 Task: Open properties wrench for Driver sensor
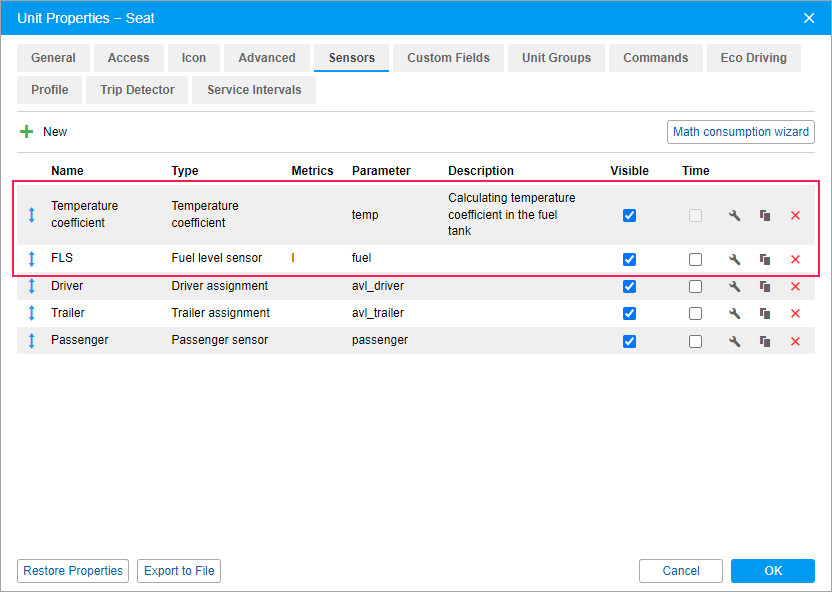pos(734,287)
